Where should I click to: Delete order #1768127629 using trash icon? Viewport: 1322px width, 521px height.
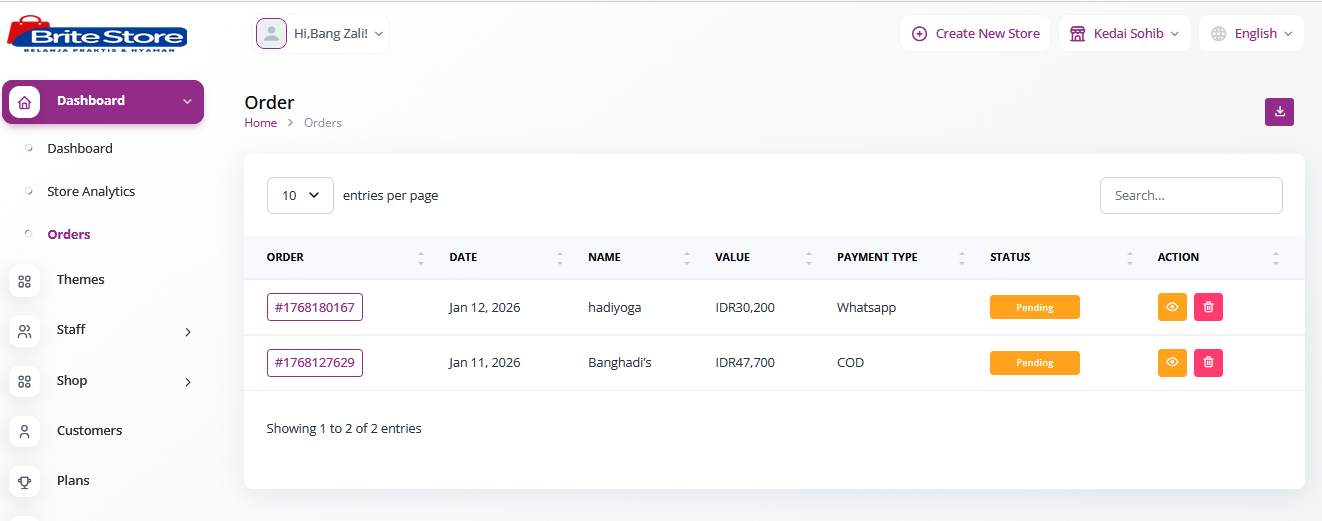point(1208,362)
